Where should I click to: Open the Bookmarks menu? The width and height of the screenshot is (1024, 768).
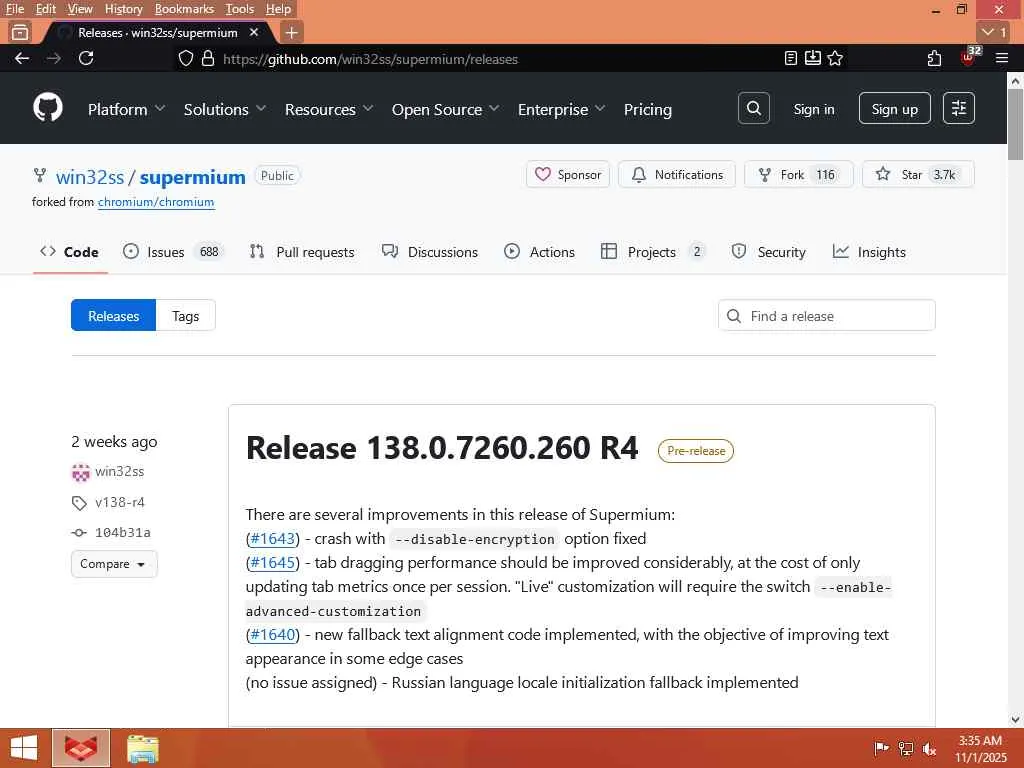pyautogui.click(x=184, y=9)
